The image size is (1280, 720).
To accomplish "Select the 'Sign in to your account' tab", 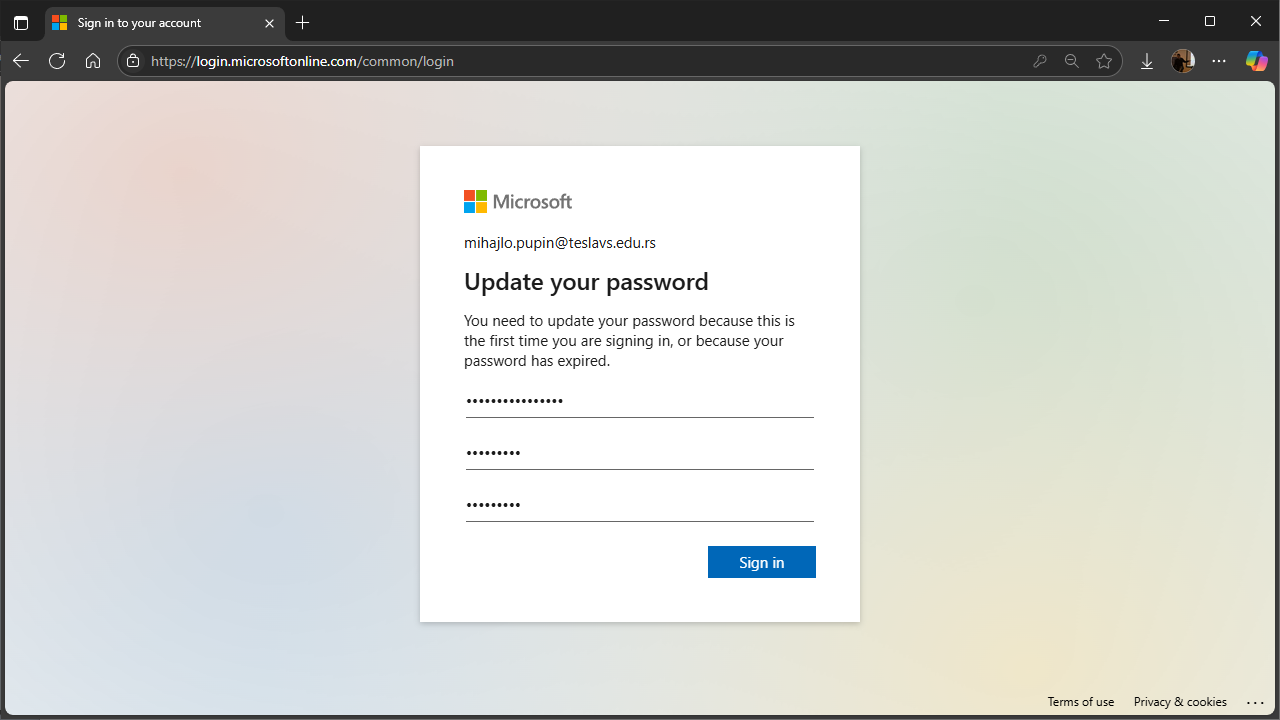I will [x=165, y=23].
